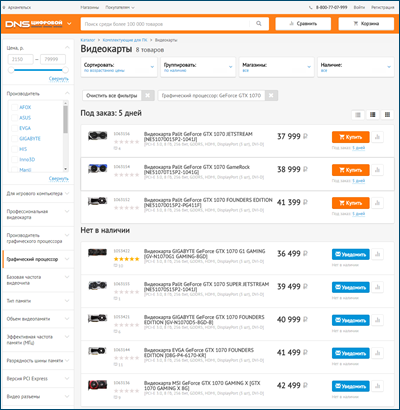
Task: Click Уведомить for MSI GAMING X
Action: tap(350, 386)
